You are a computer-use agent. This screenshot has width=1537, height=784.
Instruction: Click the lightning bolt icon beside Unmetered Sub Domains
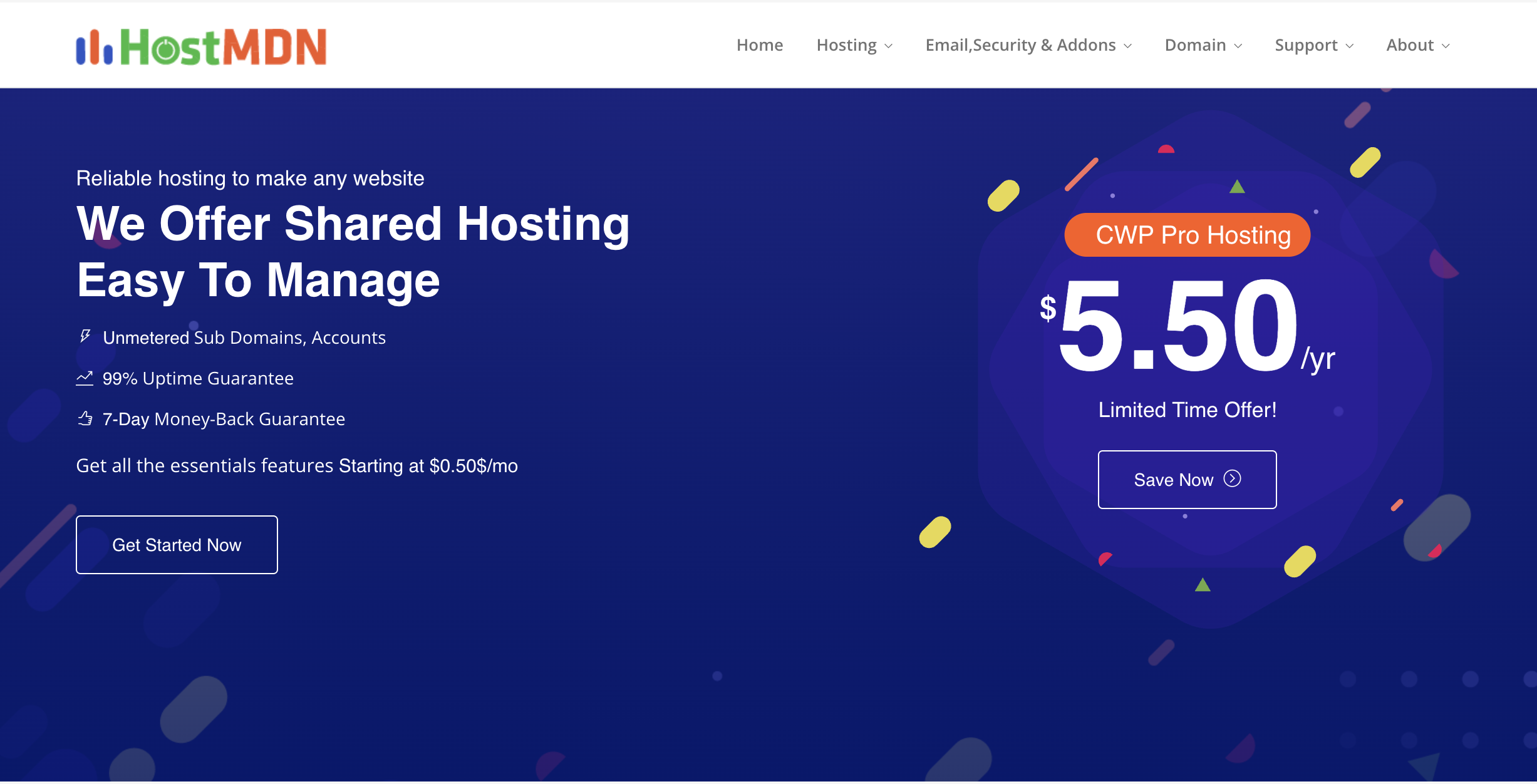click(x=85, y=337)
